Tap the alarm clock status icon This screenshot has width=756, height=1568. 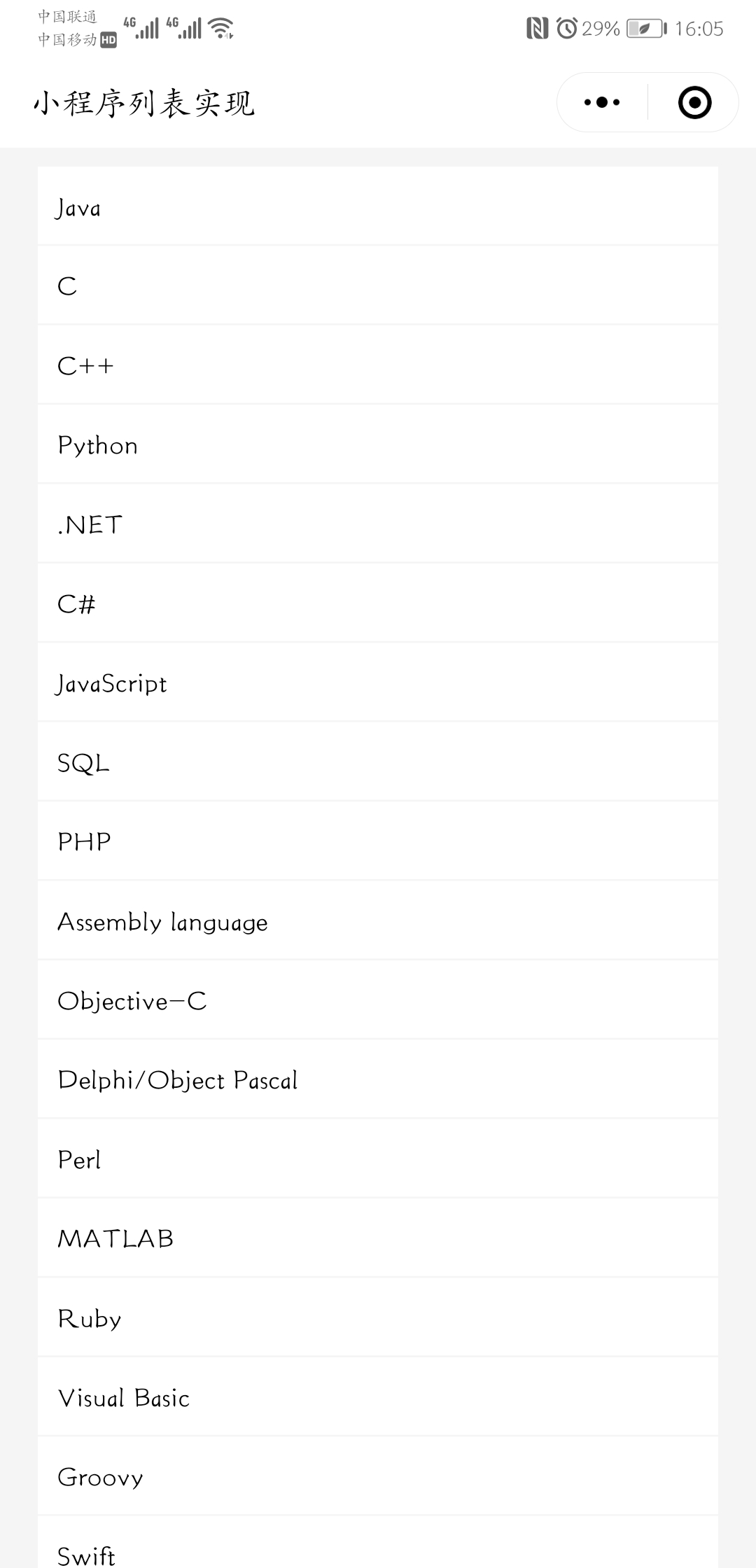click(x=567, y=28)
